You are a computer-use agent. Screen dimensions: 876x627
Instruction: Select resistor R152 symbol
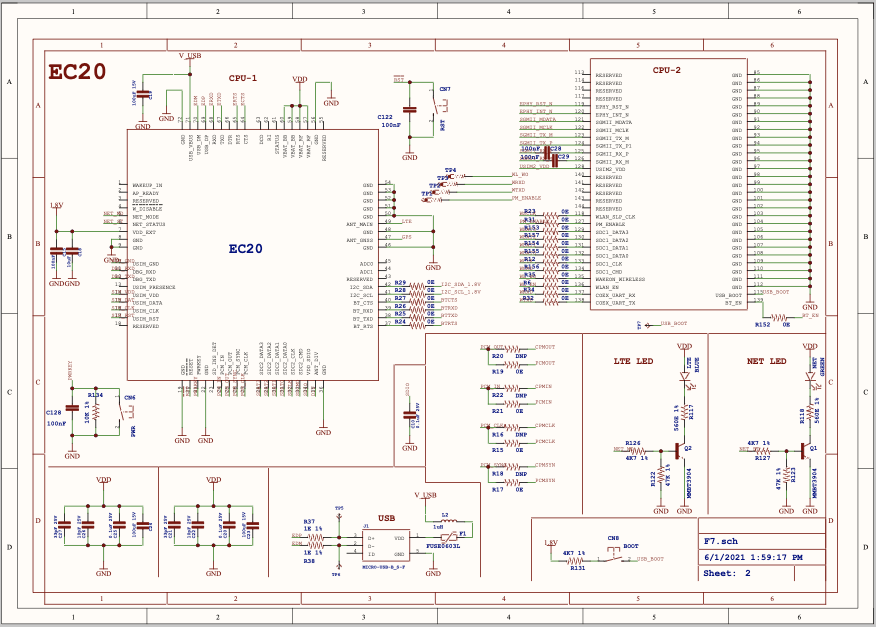point(778,317)
